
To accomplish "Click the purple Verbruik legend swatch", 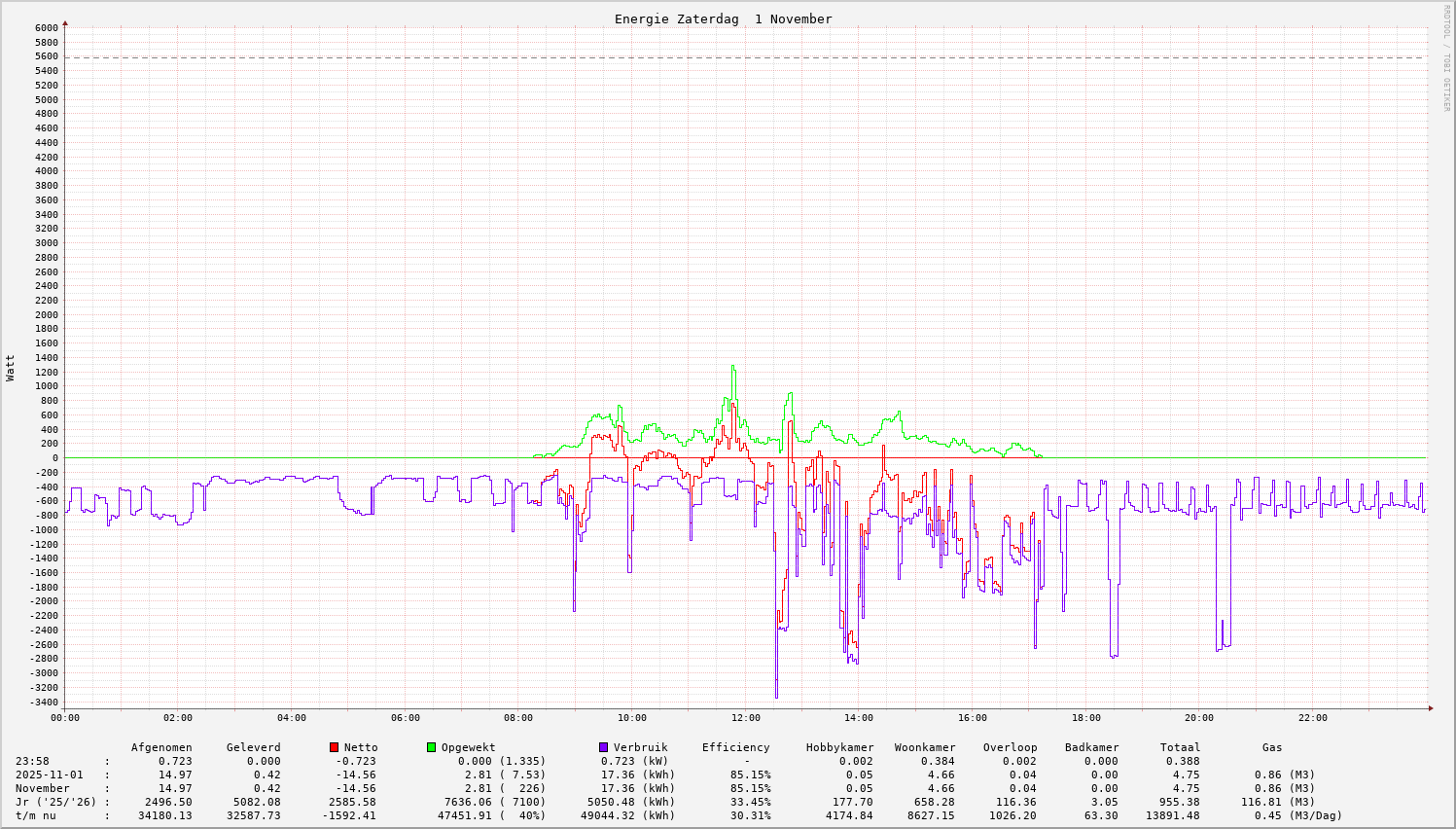I will point(603,747).
